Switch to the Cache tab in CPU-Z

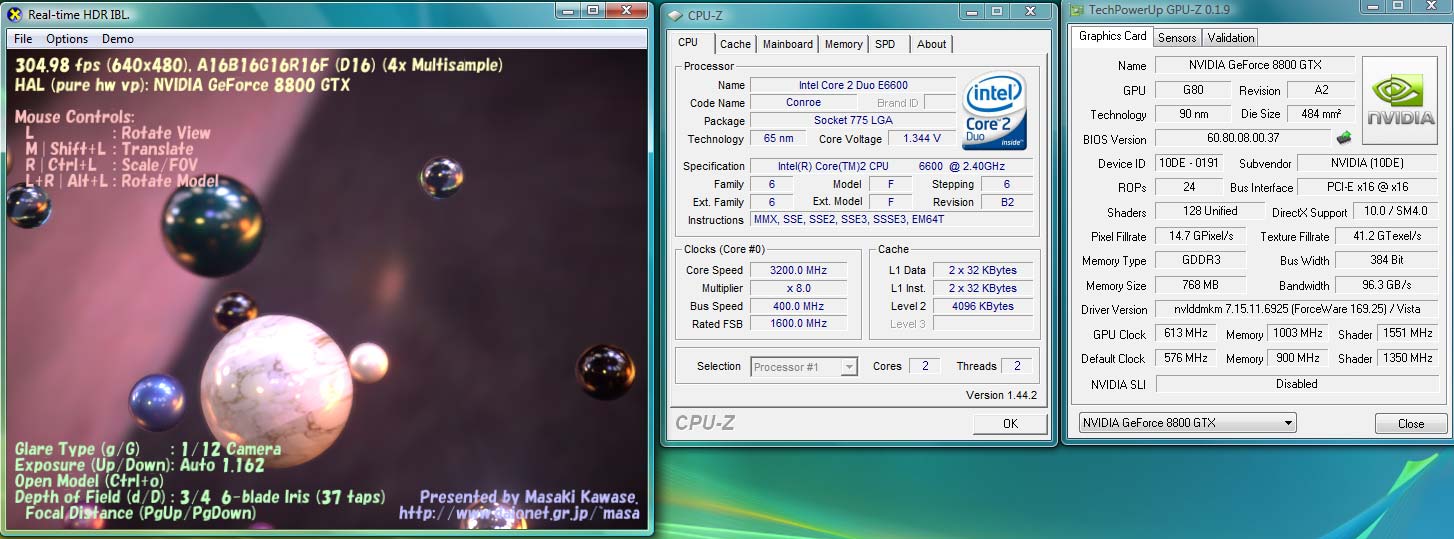coord(735,44)
